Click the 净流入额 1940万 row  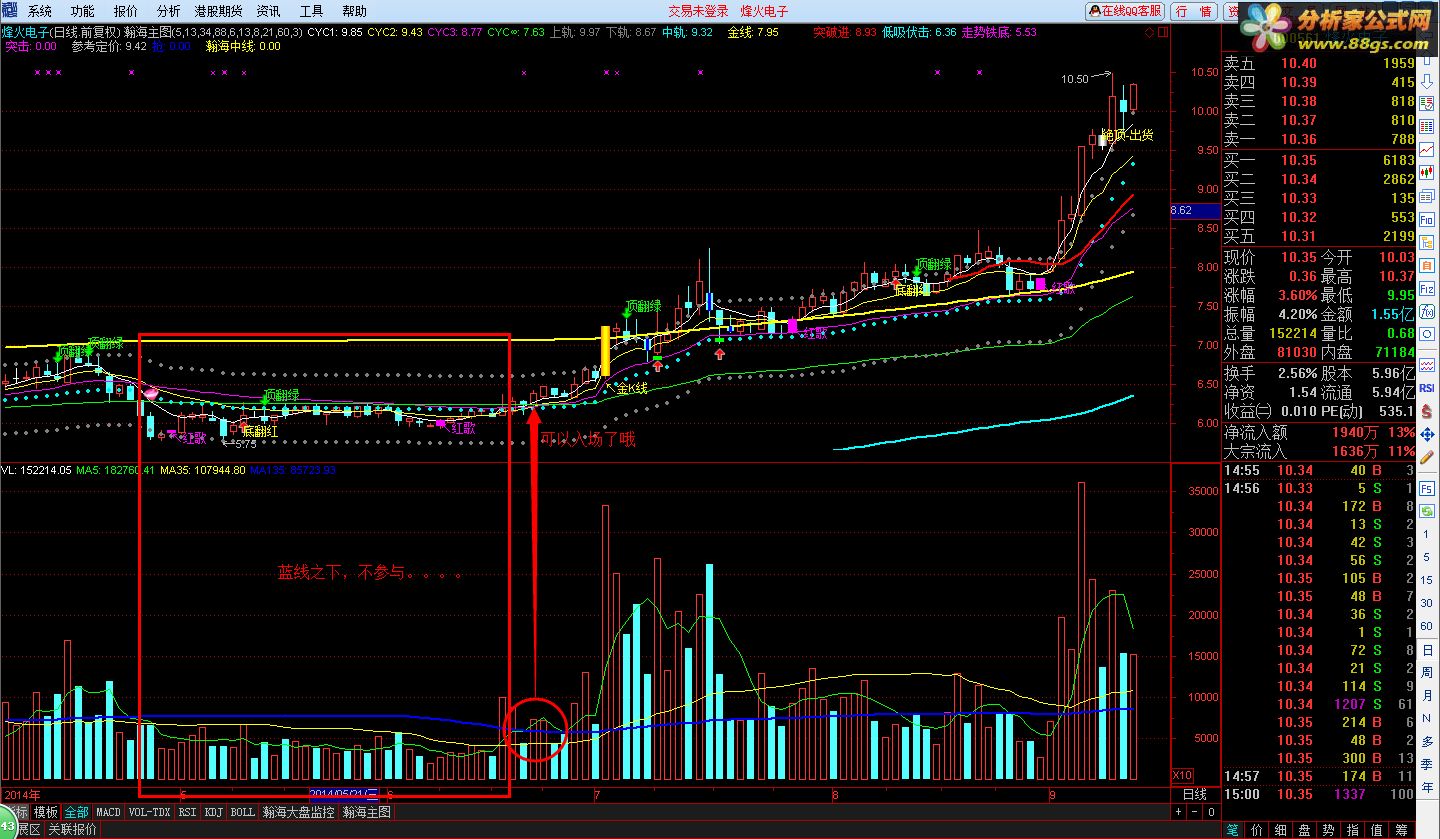click(x=1320, y=433)
